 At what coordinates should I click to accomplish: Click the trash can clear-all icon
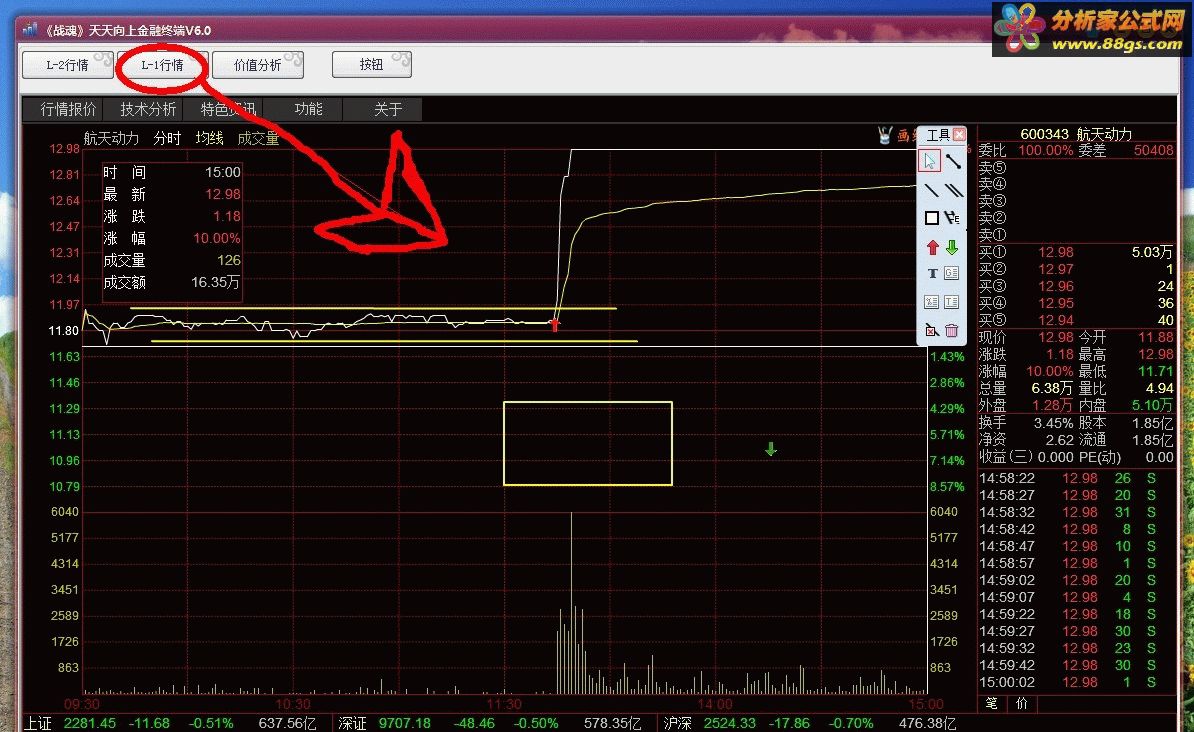(x=952, y=331)
